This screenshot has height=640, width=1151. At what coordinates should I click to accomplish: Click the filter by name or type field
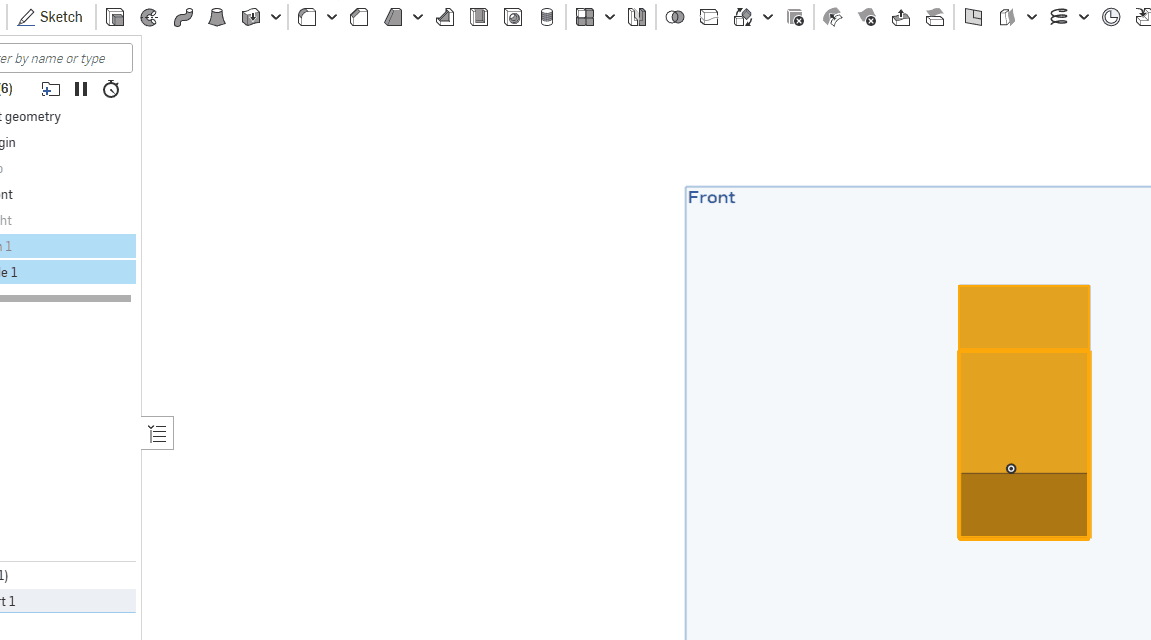(65, 58)
